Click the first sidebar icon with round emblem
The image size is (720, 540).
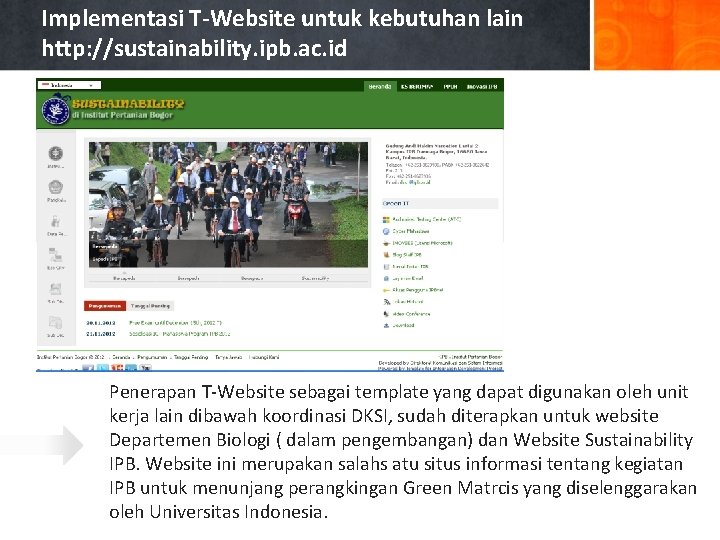pos(56,153)
